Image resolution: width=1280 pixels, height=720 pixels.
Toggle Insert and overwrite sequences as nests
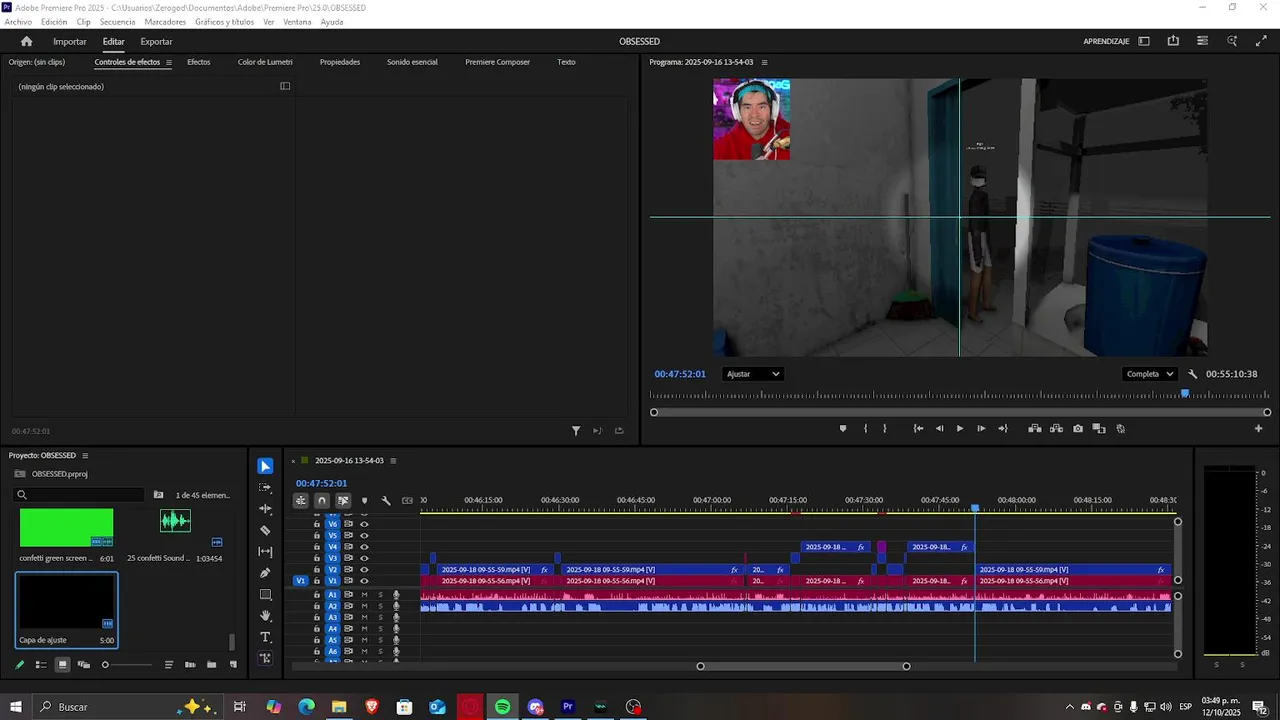point(301,501)
